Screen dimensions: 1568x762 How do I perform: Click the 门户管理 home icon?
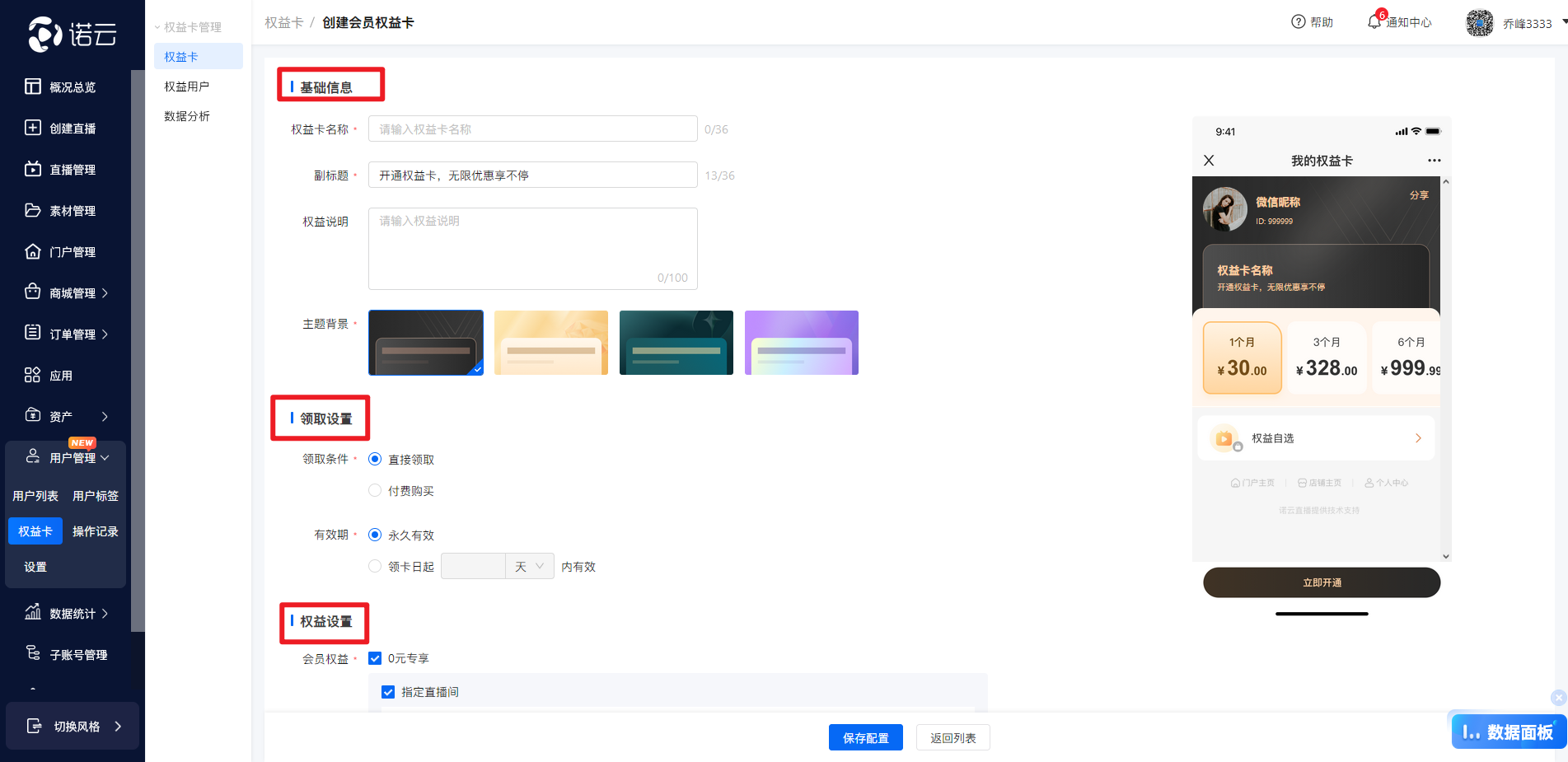[x=33, y=251]
